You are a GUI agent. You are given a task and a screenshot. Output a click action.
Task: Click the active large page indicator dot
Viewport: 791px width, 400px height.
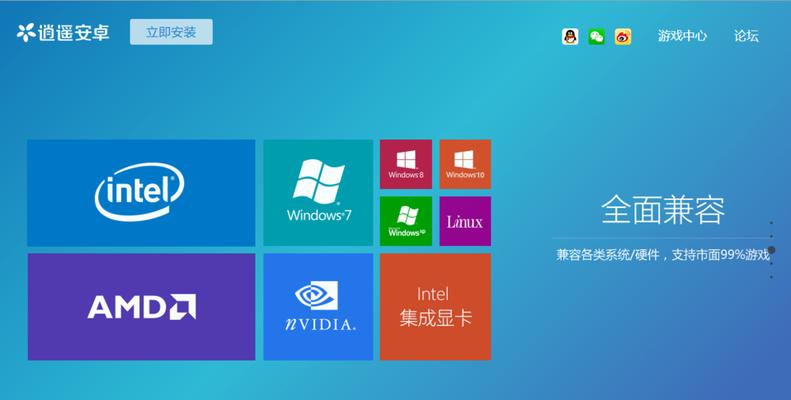[x=771, y=250]
